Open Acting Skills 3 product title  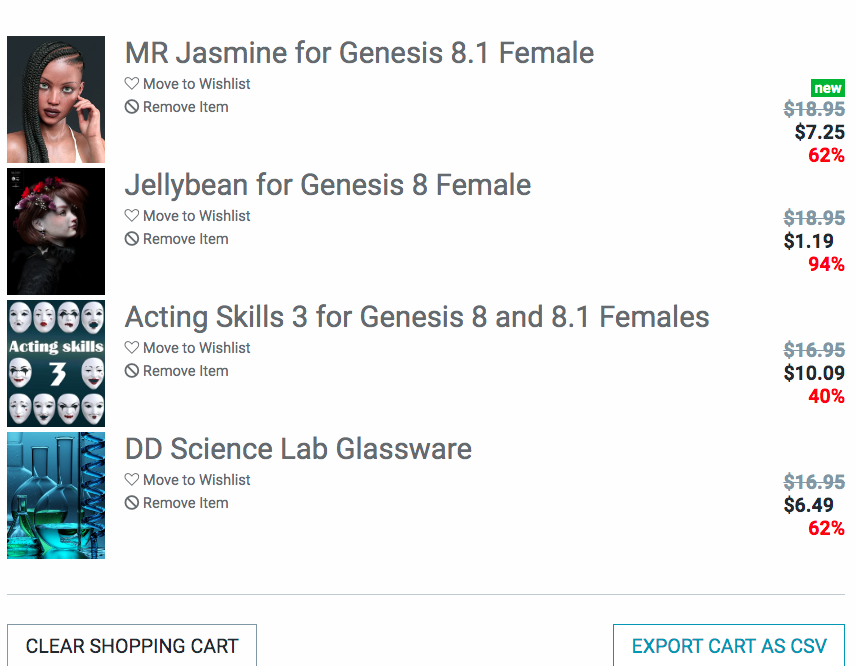(416, 317)
